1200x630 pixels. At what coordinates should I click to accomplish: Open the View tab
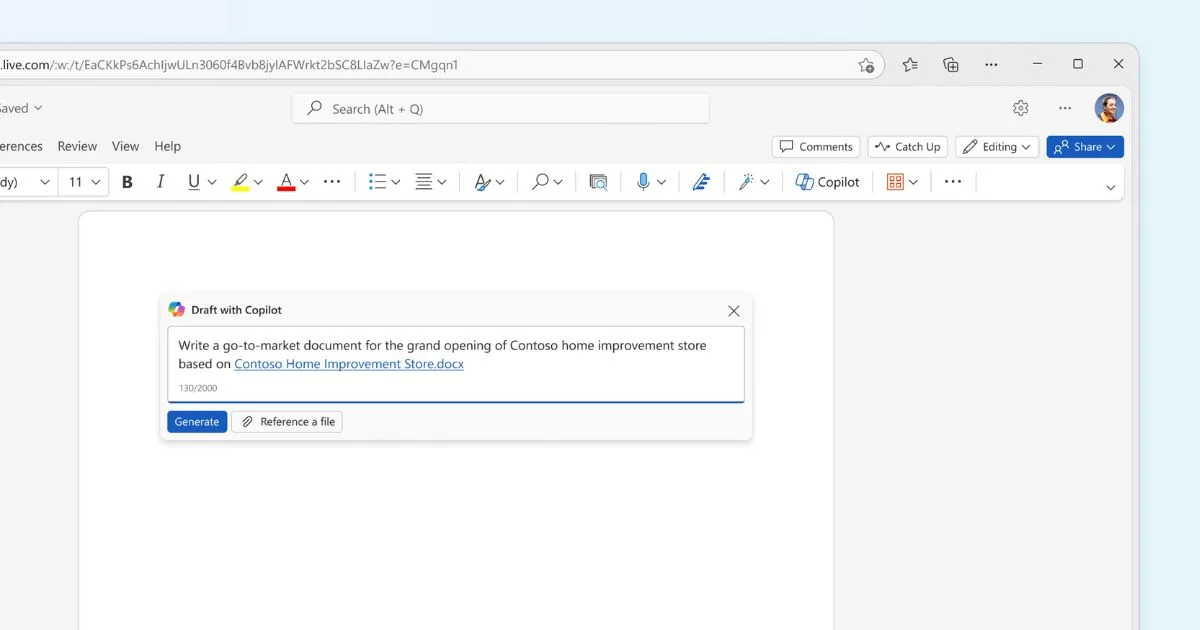(125, 146)
